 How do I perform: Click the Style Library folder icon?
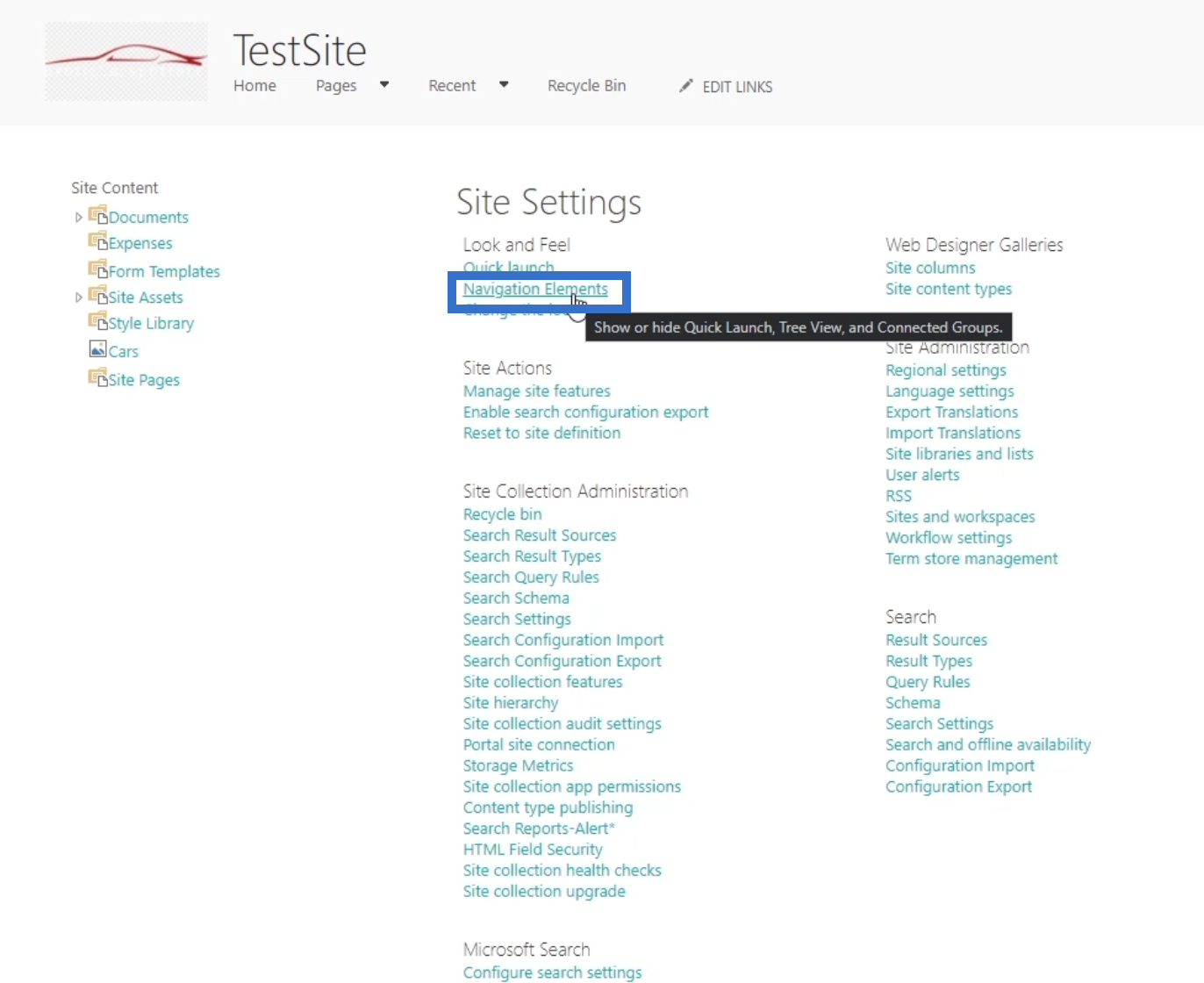click(97, 321)
